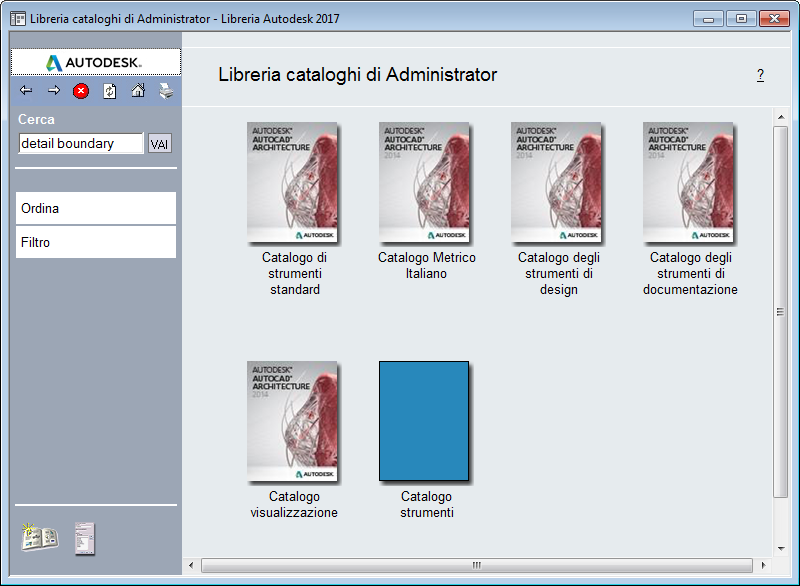Click the horizontal scrollbar right arrow
The width and height of the screenshot is (800, 586).
coord(763,565)
